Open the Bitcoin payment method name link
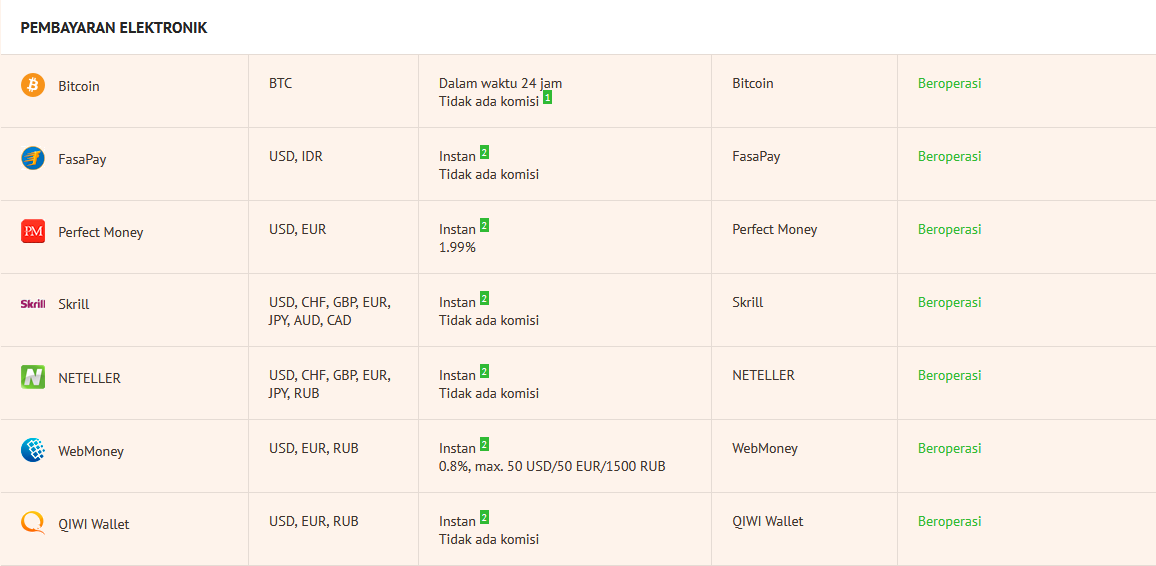This screenshot has width=1156, height=566. pos(78,86)
